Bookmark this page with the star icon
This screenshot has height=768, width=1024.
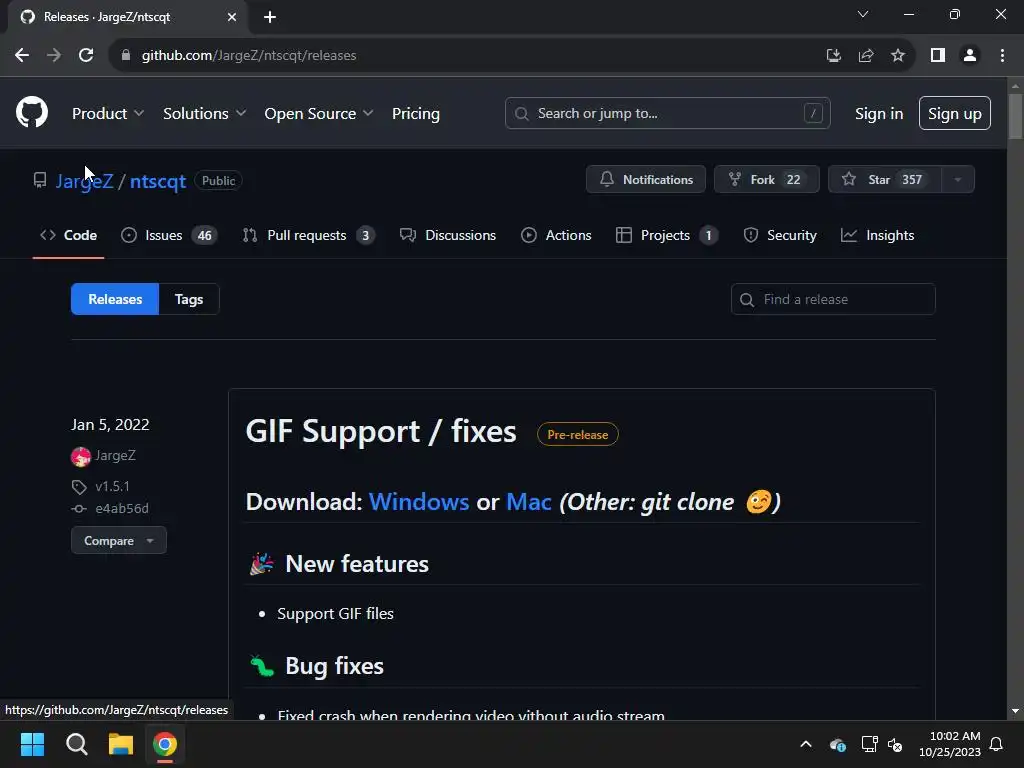pos(898,56)
